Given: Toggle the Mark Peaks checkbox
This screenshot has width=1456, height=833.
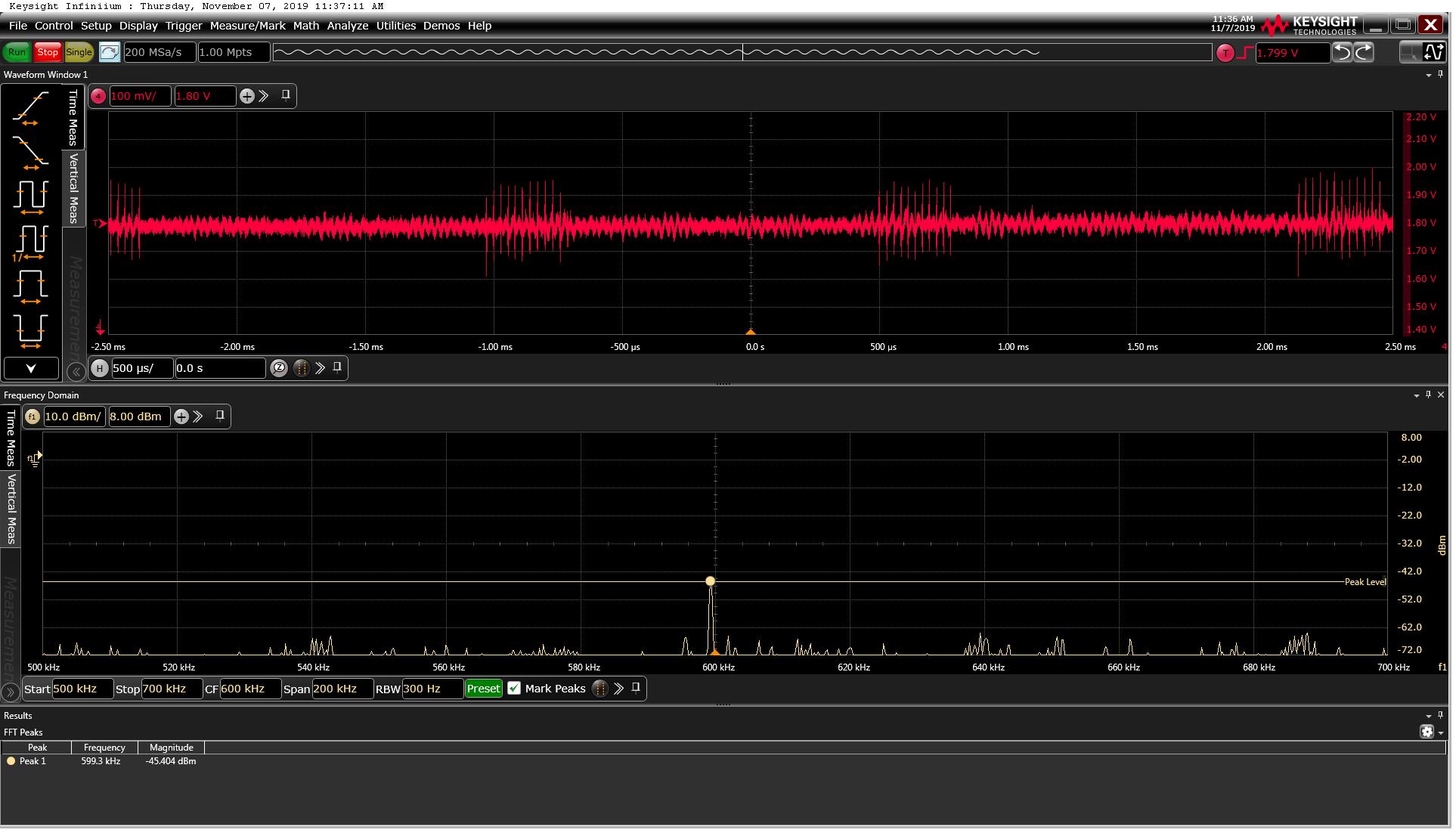Looking at the screenshot, I should pyautogui.click(x=514, y=689).
